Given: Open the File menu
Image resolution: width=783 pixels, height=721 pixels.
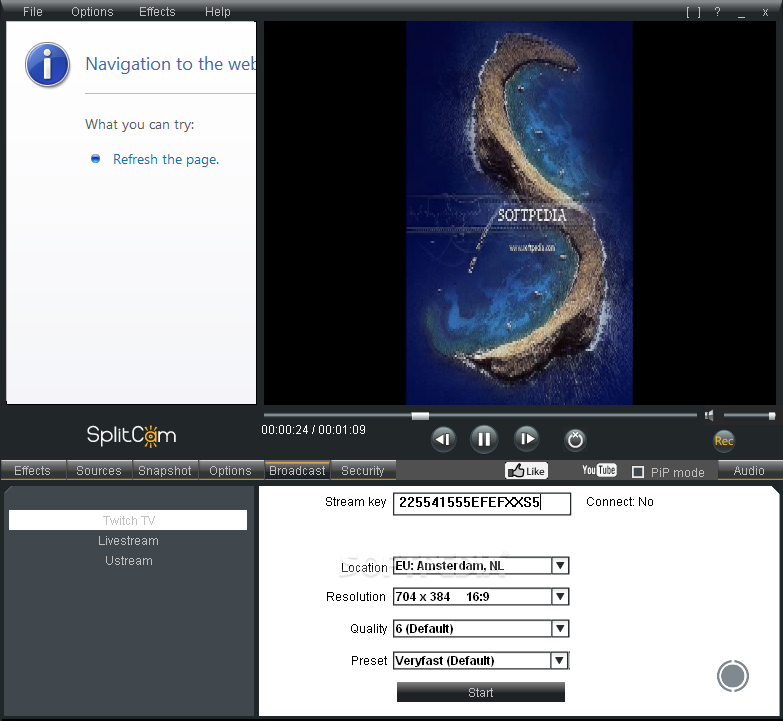Looking at the screenshot, I should point(33,11).
